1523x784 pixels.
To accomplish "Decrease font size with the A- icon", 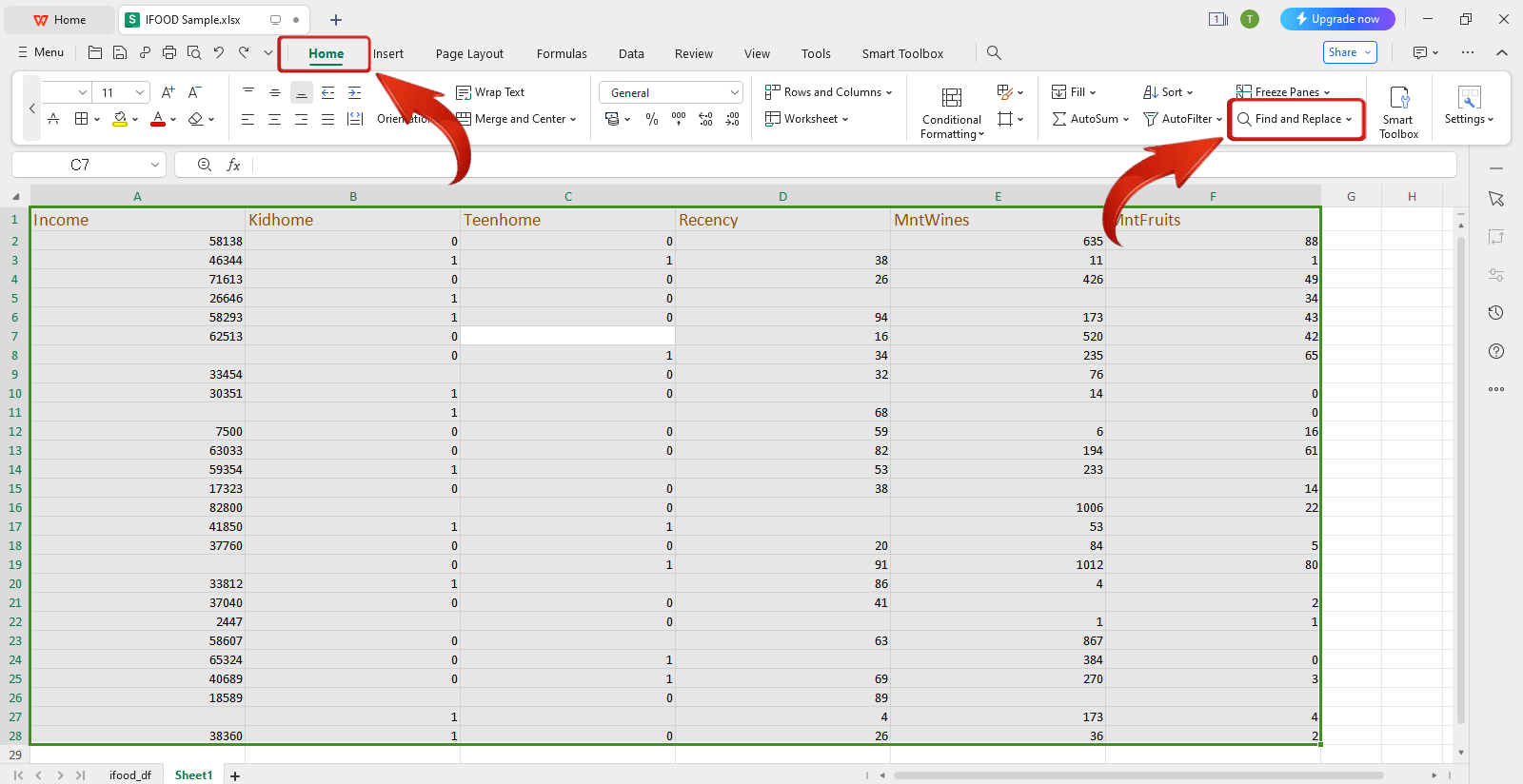I will [195, 92].
